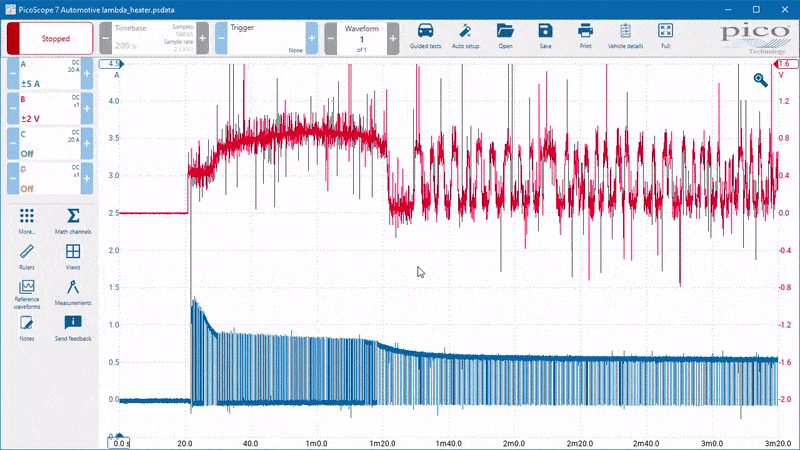Increase the Timebase with plus button

[203, 38]
